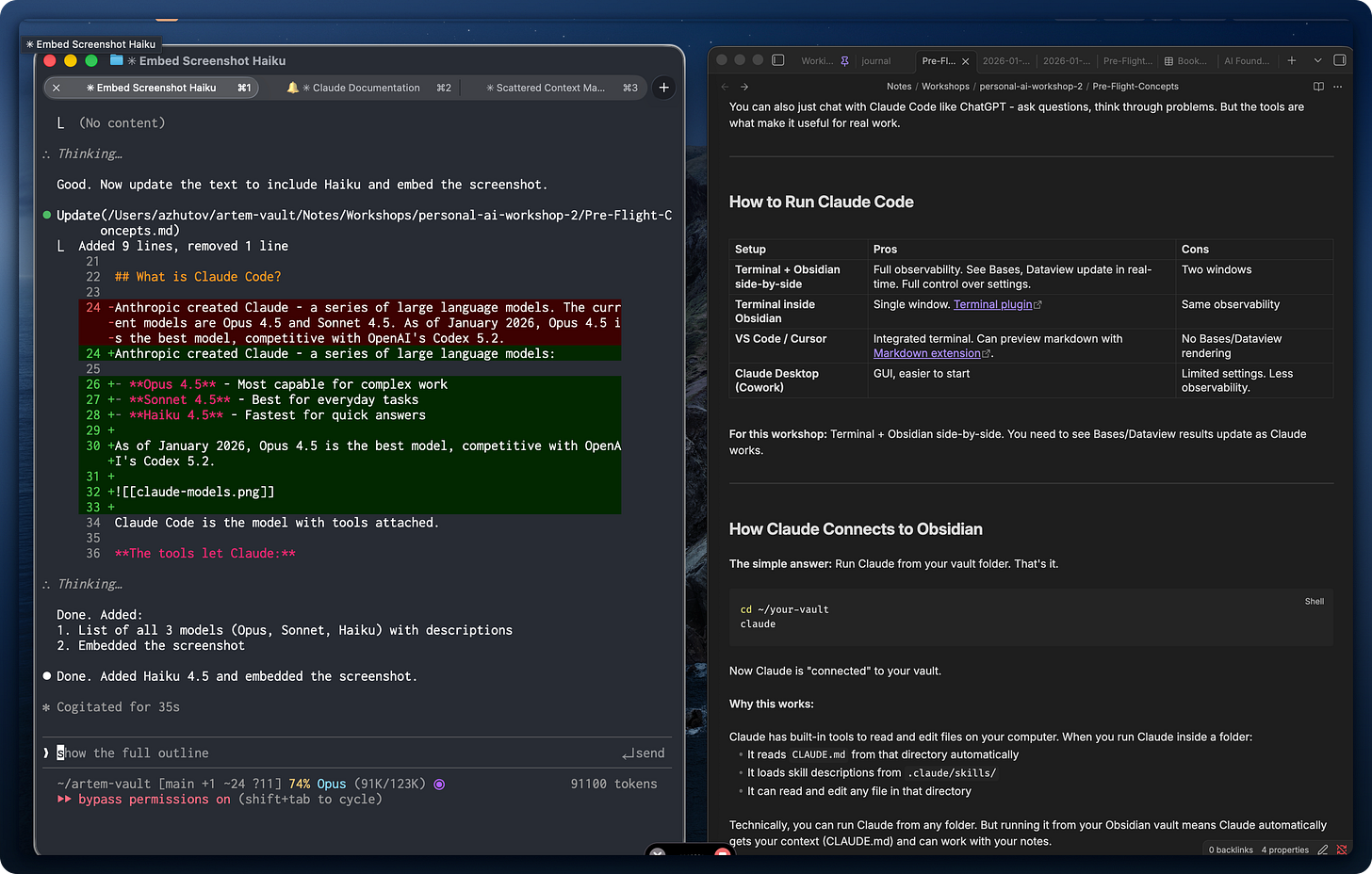
Task: Click the personal-ai-workshop-2 breadcrumb
Action: [x=1031, y=87]
